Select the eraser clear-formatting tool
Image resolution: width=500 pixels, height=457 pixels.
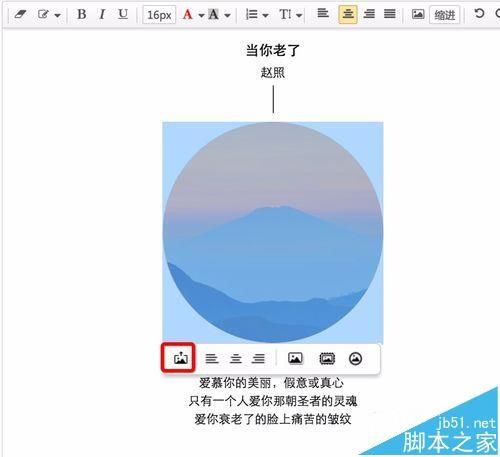click(x=20, y=14)
